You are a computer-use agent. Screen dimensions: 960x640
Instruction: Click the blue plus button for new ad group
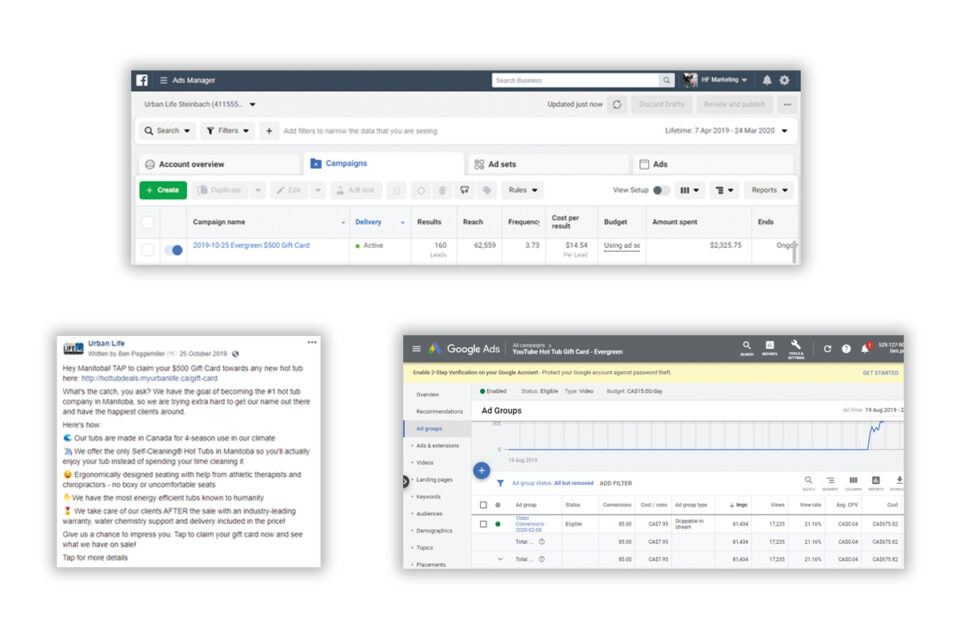[x=481, y=470]
